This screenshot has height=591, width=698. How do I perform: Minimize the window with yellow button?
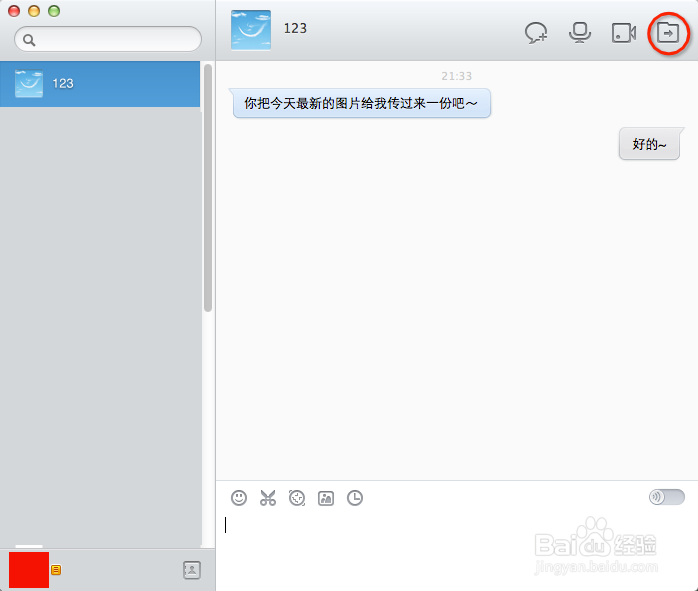tap(34, 11)
